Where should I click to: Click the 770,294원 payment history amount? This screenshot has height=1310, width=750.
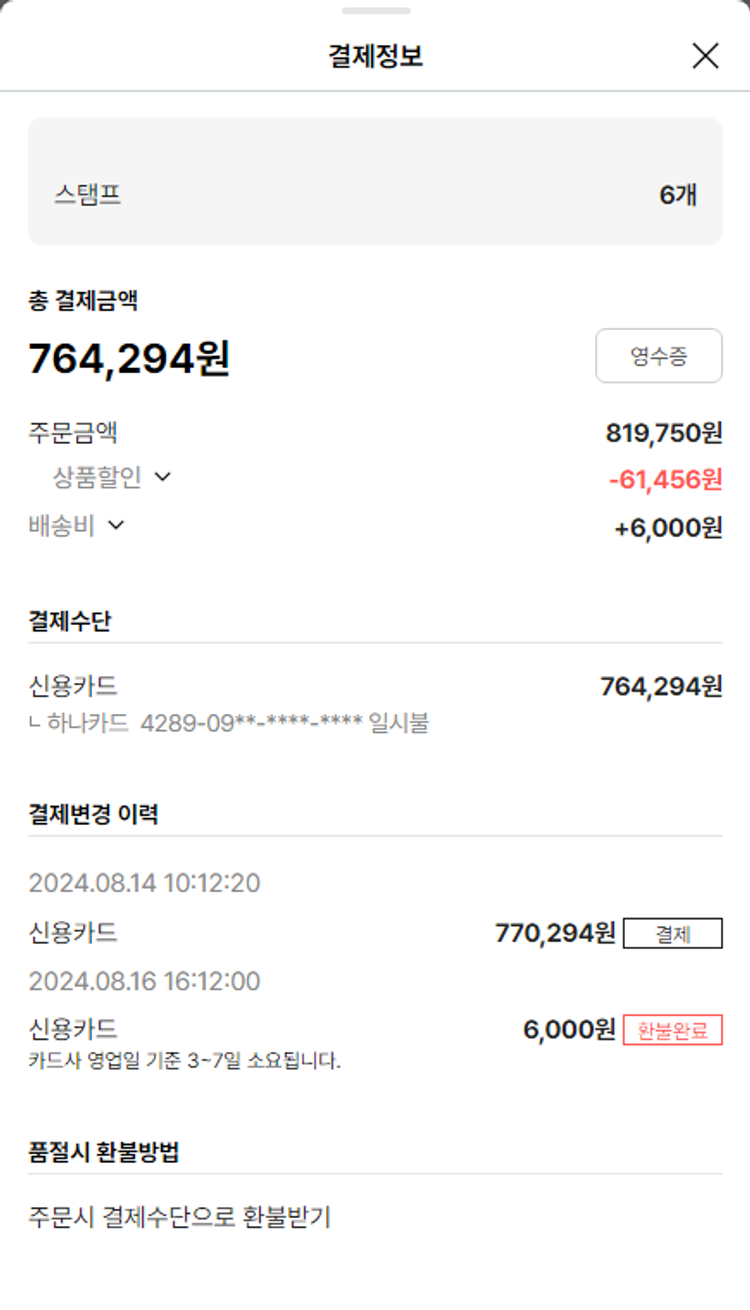[555, 933]
